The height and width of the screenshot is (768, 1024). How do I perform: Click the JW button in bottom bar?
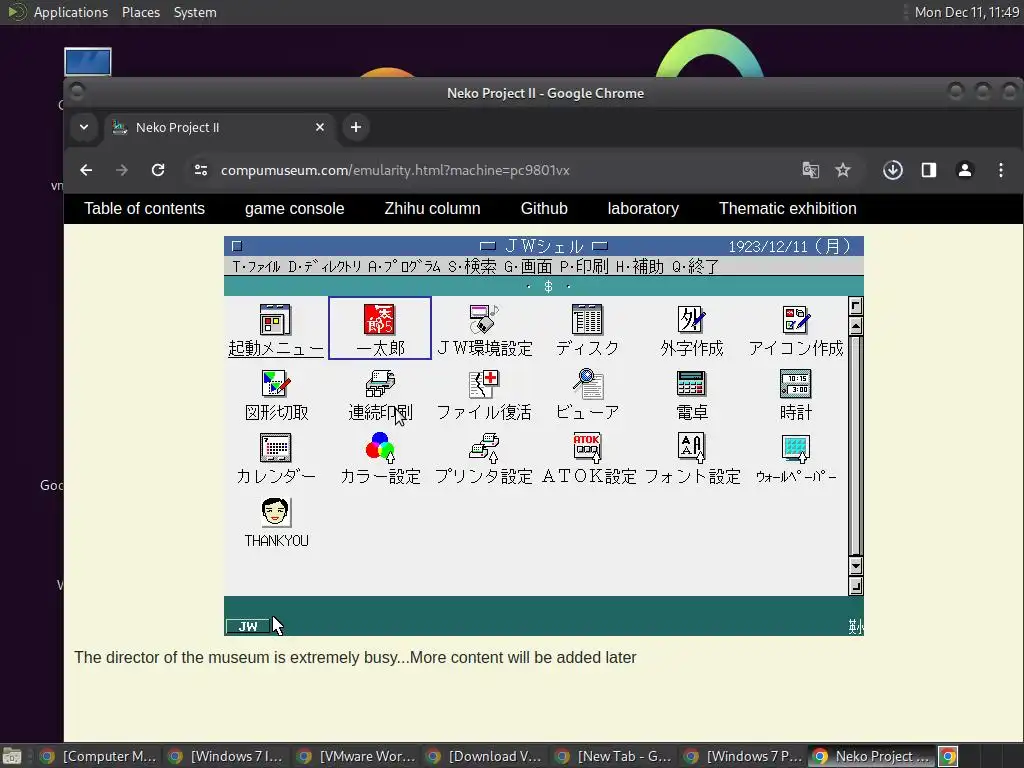(248, 626)
